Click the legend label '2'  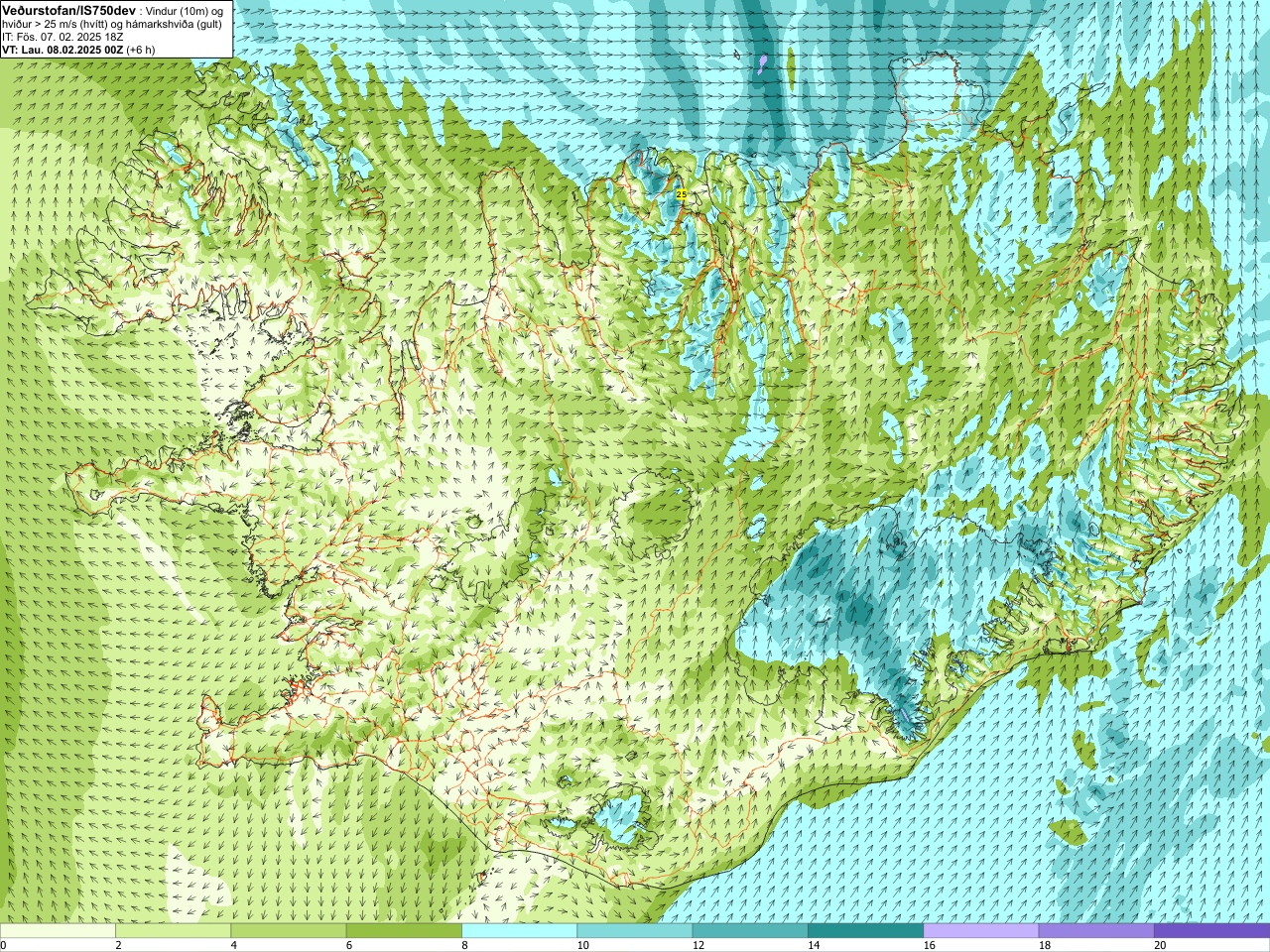(x=118, y=945)
